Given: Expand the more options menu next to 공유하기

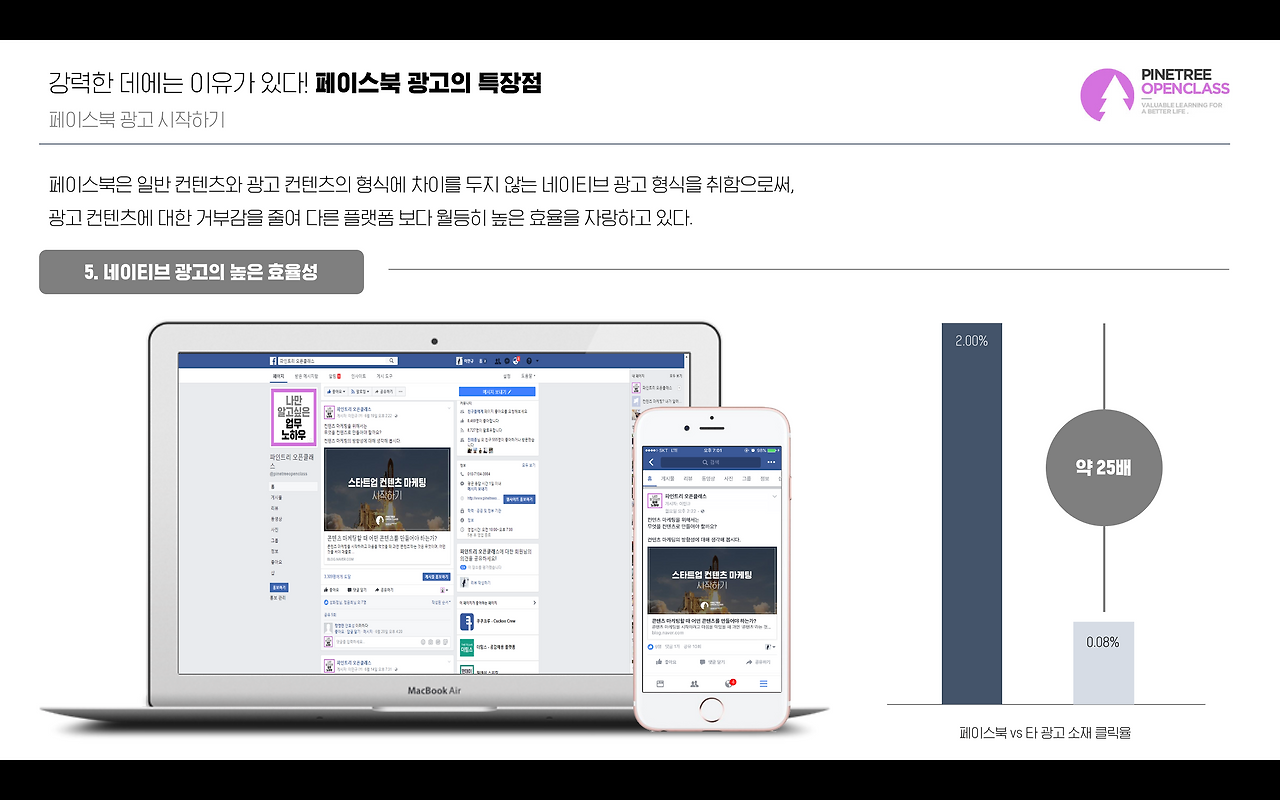Looking at the screenshot, I should (x=400, y=391).
